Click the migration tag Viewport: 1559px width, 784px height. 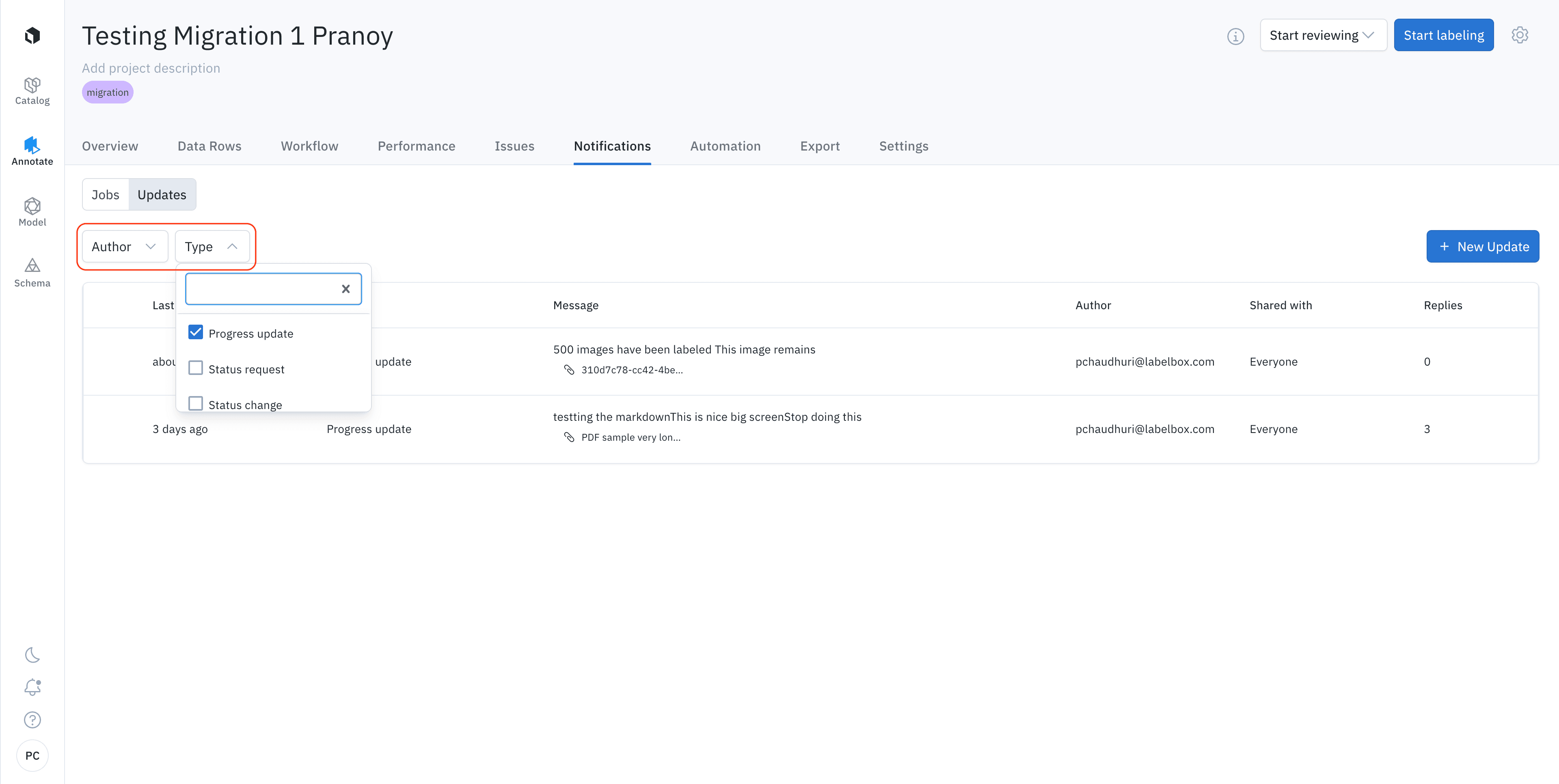[x=108, y=93]
